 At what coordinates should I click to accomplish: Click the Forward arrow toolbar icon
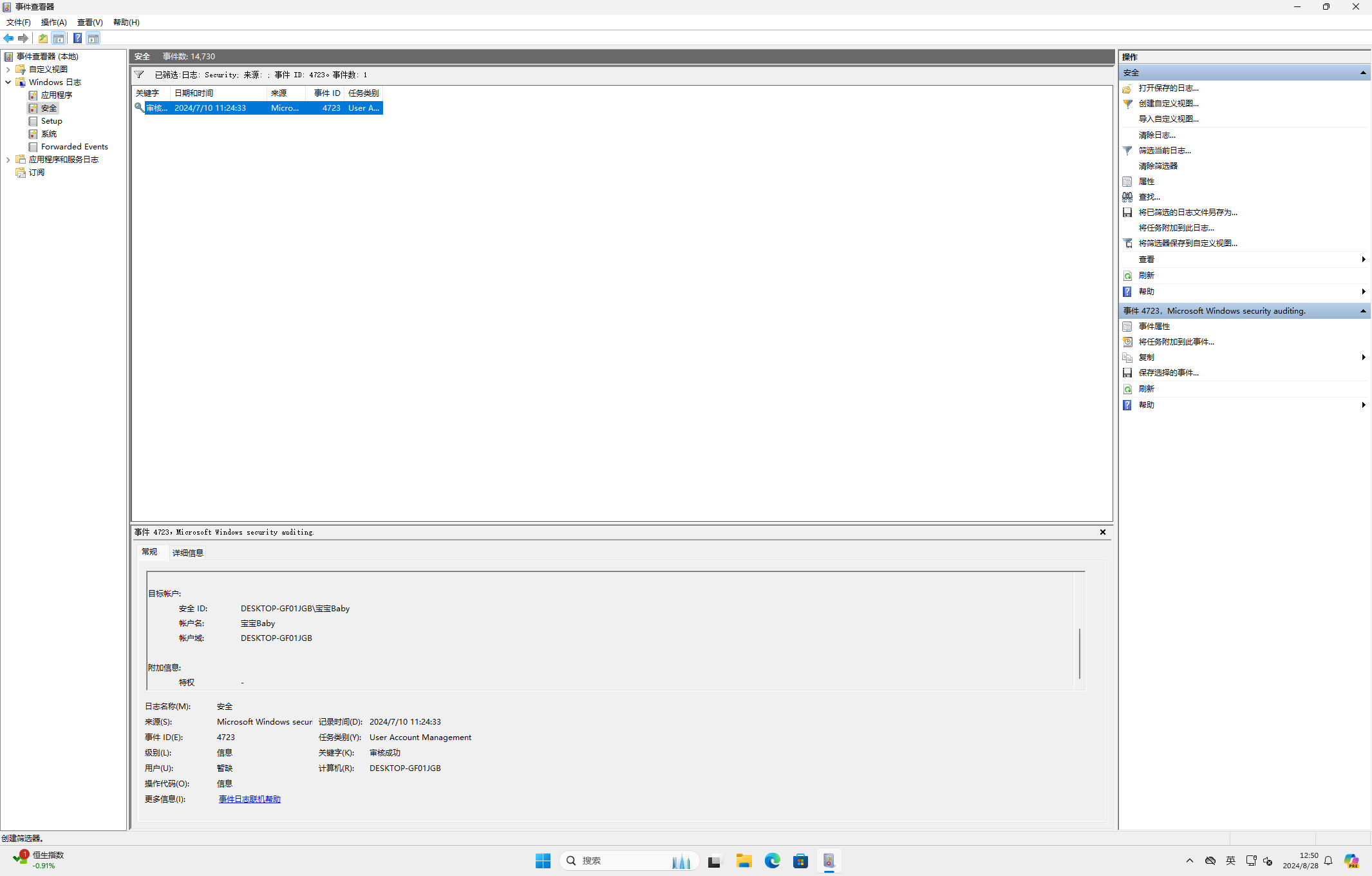coord(23,39)
